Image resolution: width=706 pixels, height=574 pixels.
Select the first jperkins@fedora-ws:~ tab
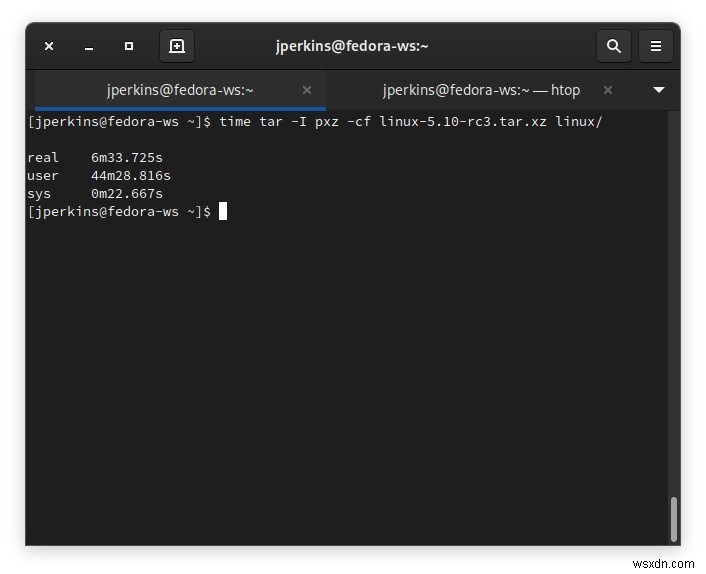180,90
